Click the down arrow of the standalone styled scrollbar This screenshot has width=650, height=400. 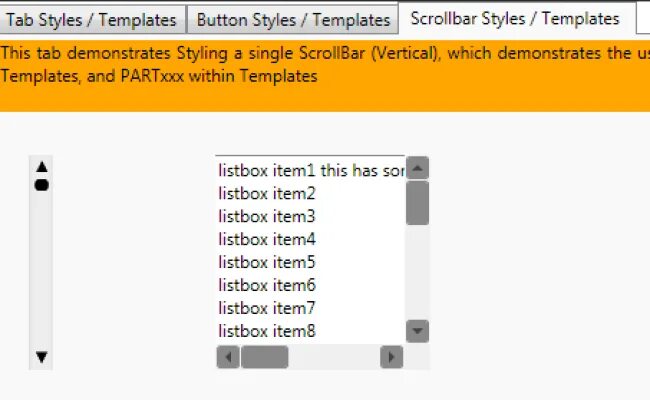[x=42, y=356]
